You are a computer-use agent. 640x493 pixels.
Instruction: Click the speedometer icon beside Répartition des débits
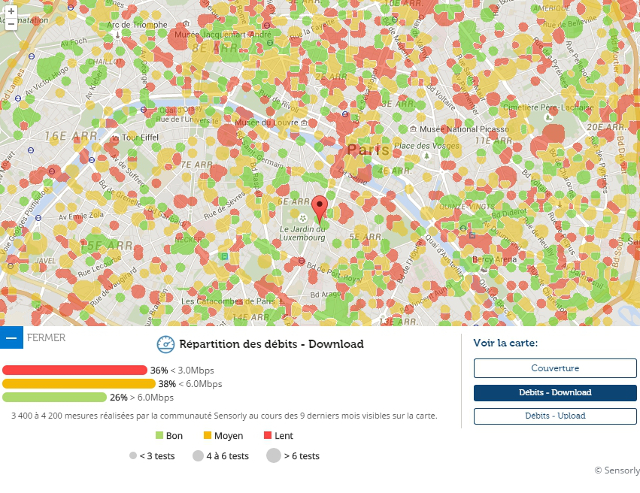(166, 345)
